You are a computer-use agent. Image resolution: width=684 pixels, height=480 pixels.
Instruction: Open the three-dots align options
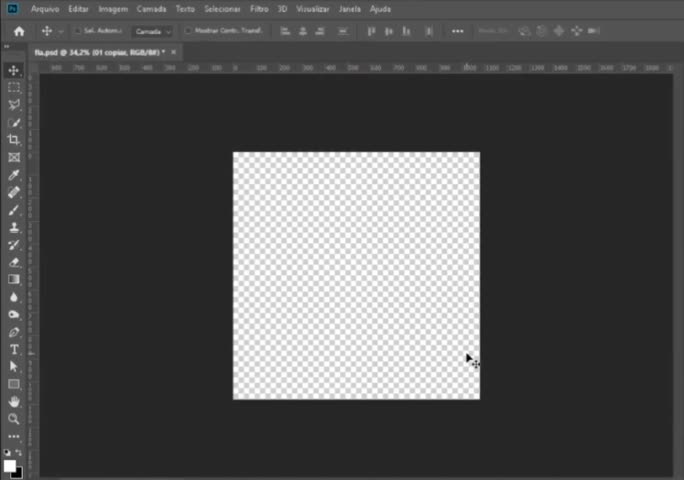(458, 31)
